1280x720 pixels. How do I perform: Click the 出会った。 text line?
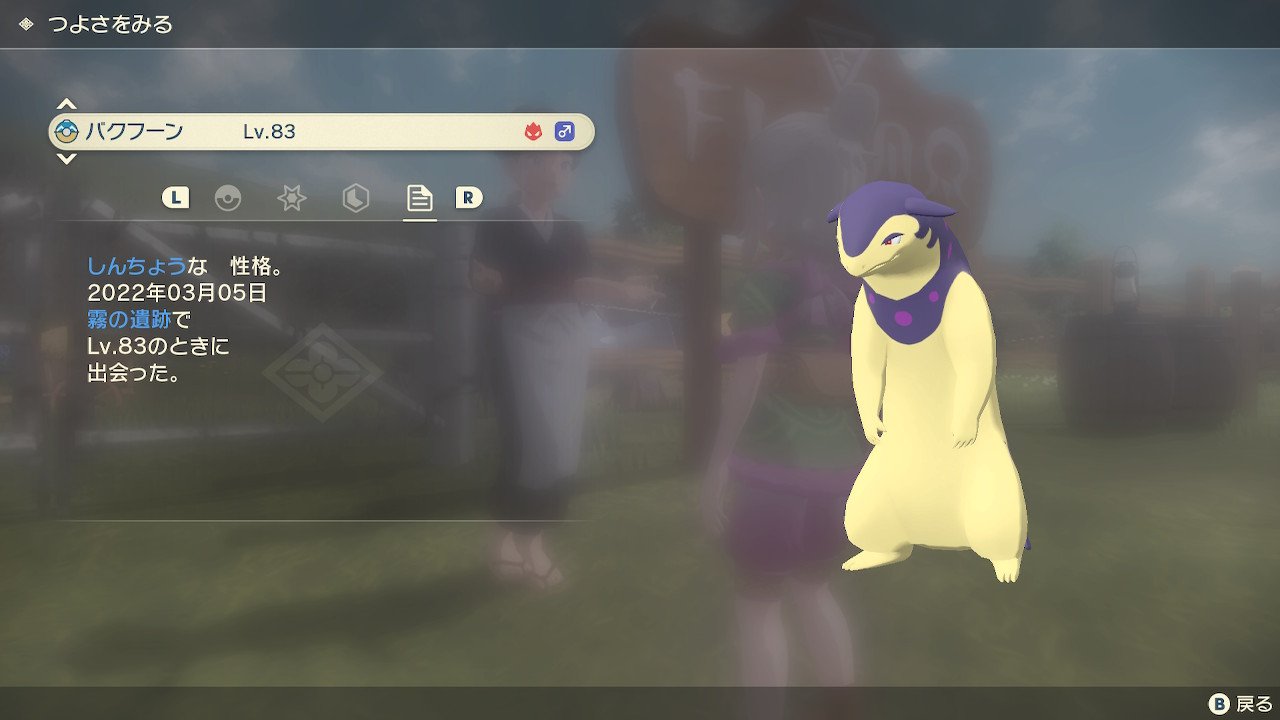click(134, 374)
